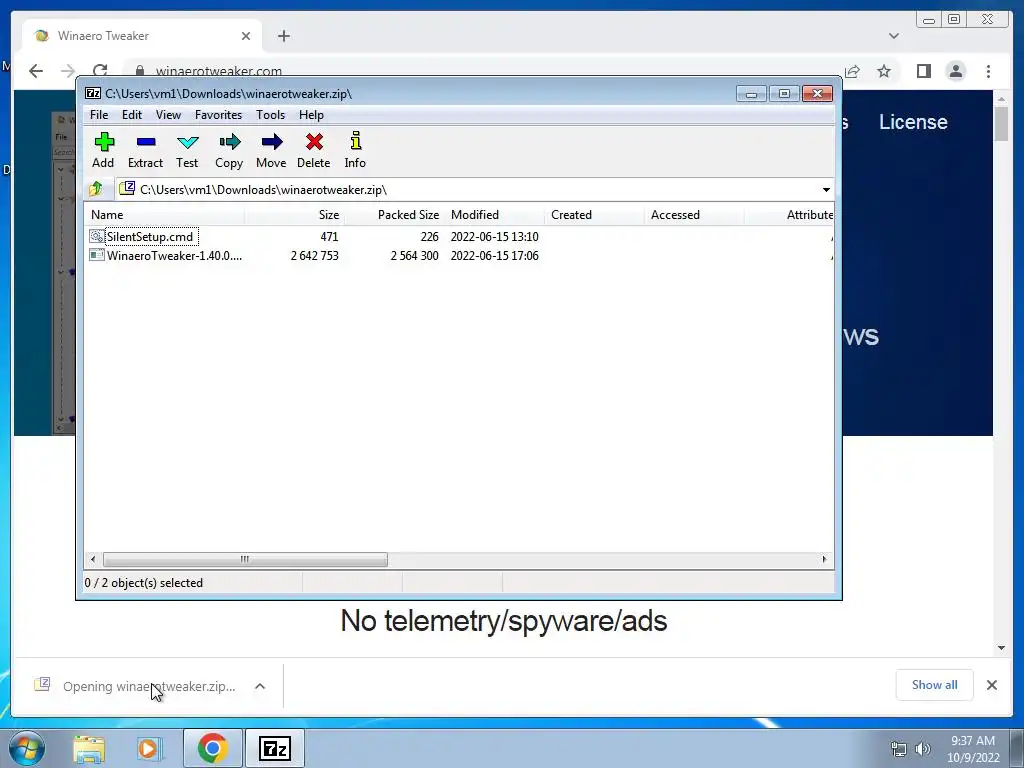Viewport: 1024px width, 768px height.
Task: Open the File menu
Action: 99,115
